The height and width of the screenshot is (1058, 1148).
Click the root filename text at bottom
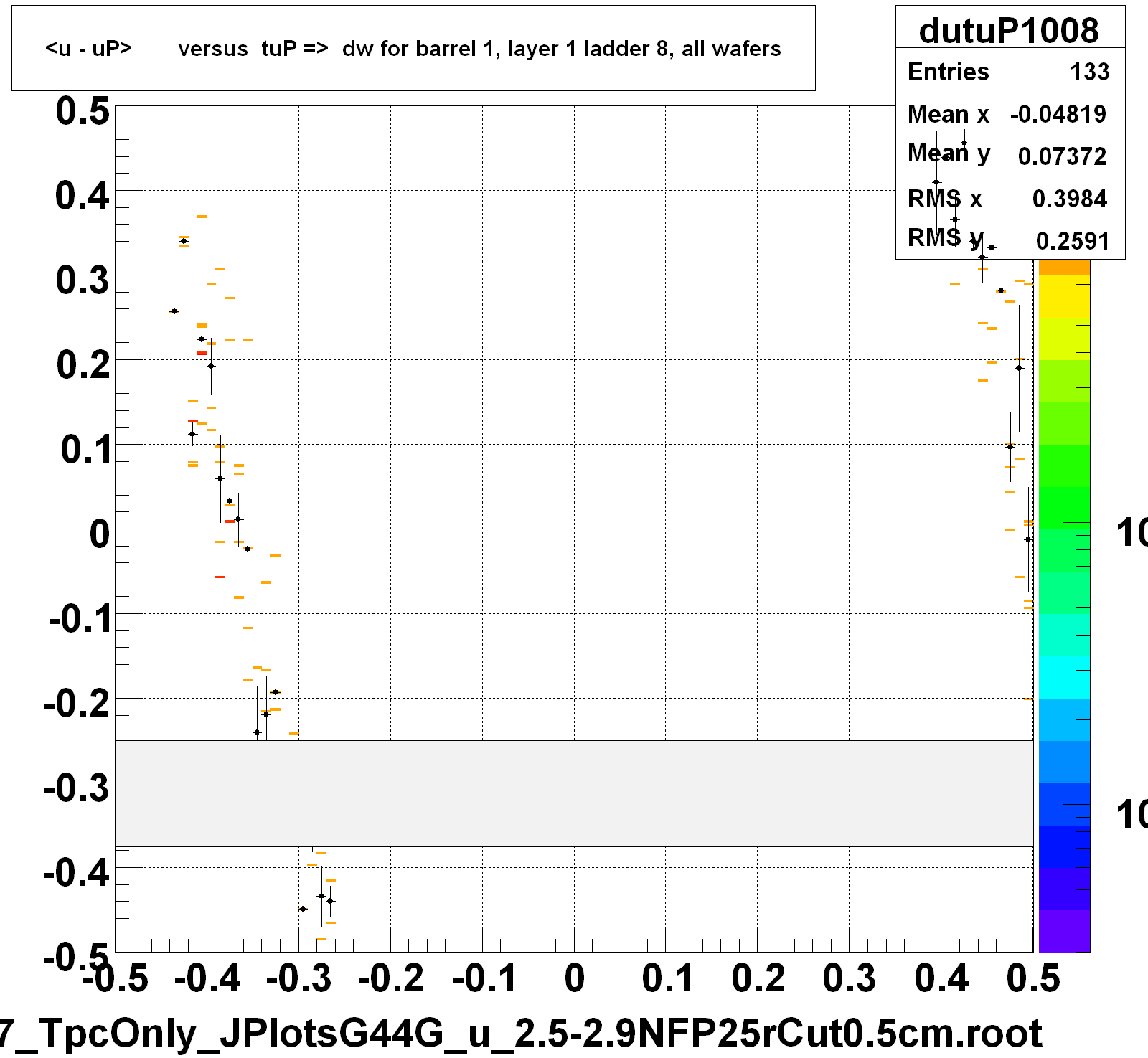point(521,1034)
